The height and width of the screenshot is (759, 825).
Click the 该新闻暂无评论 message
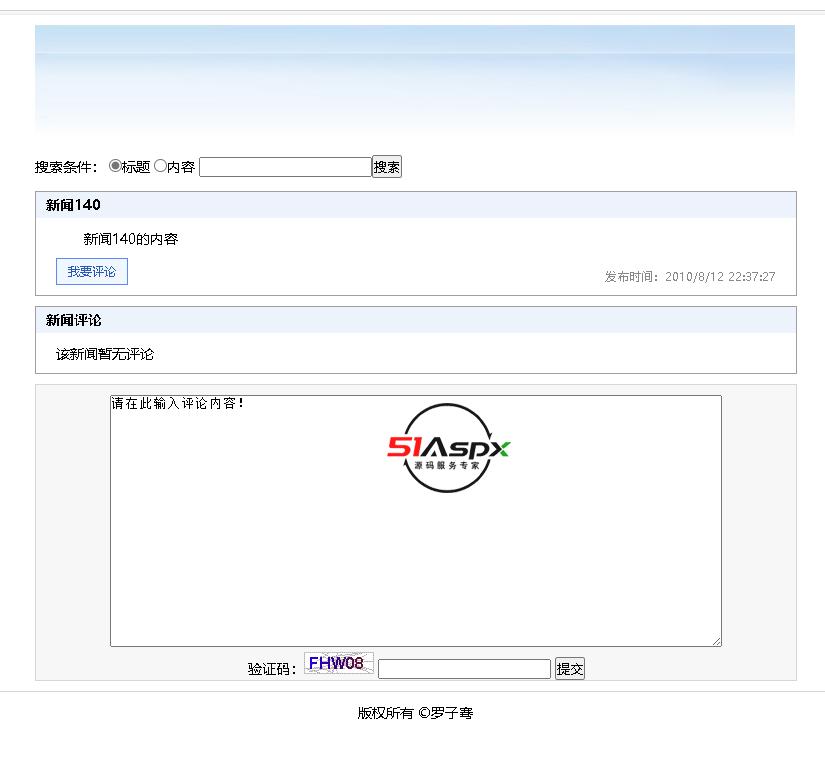click(105, 355)
